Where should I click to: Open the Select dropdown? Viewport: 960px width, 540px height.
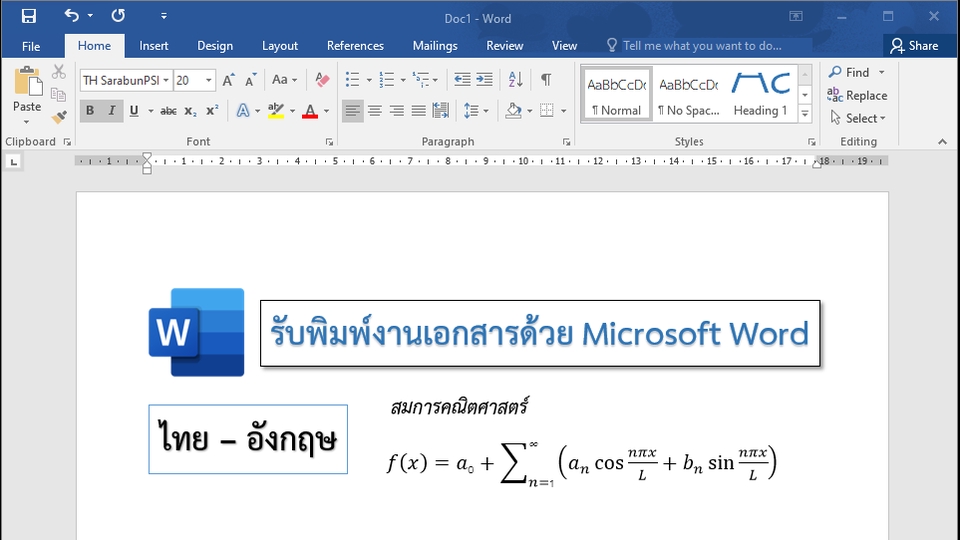858,118
